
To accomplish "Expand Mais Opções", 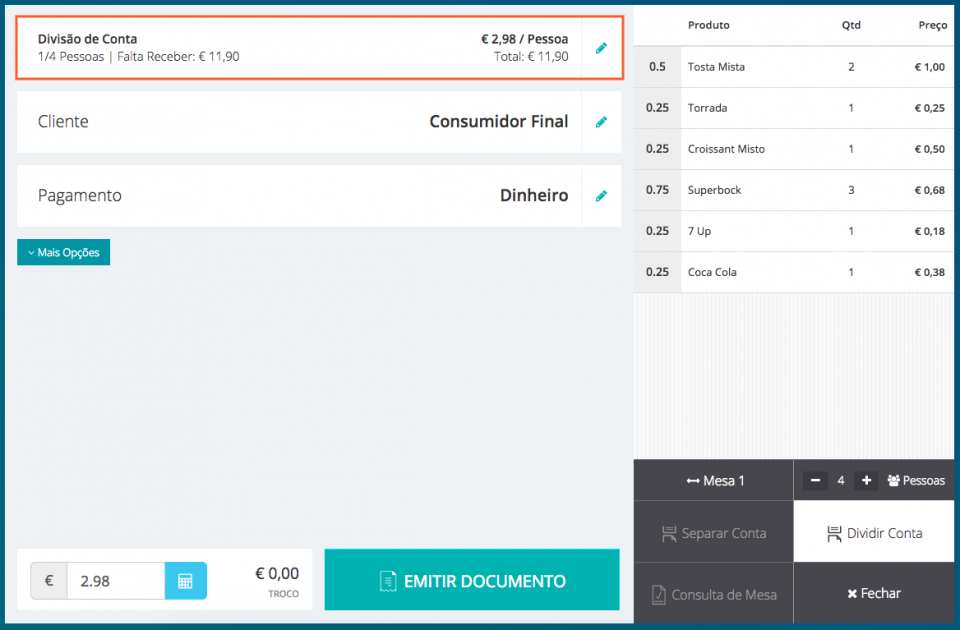I will click(x=64, y=253).
